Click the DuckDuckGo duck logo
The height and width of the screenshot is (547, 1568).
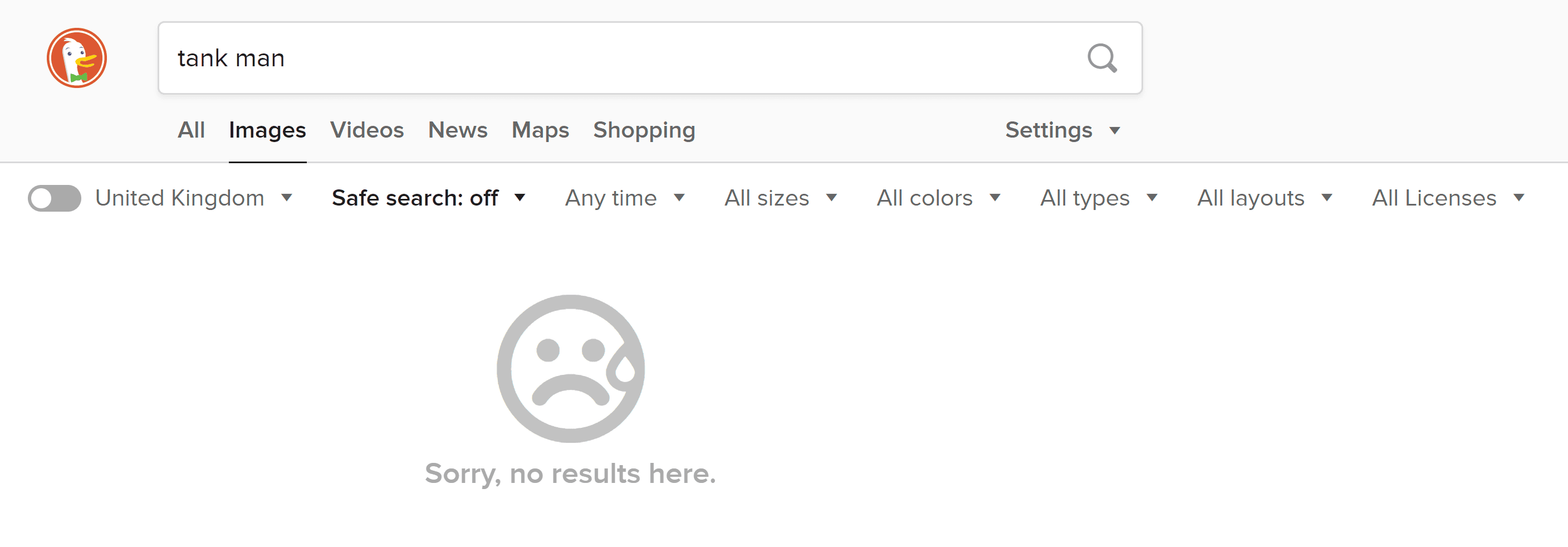pos(77,58)
